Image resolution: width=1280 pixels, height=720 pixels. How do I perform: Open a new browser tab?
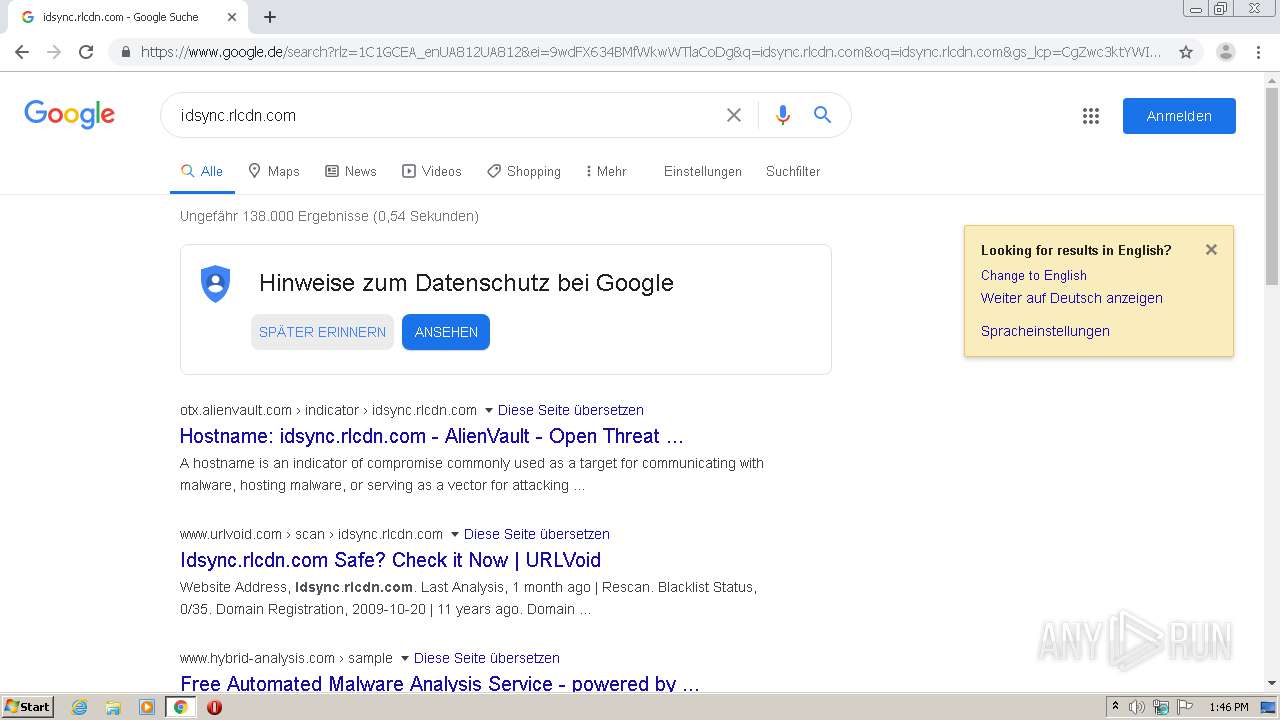coord(270,17)
